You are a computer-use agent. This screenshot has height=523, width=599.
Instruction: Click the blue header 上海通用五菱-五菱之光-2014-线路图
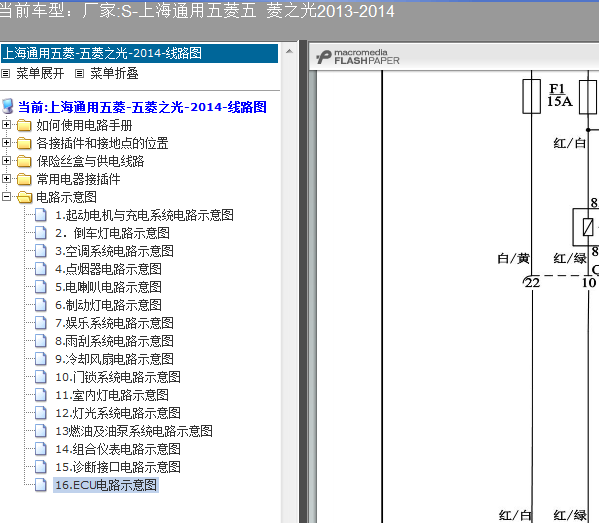(139, 53)
